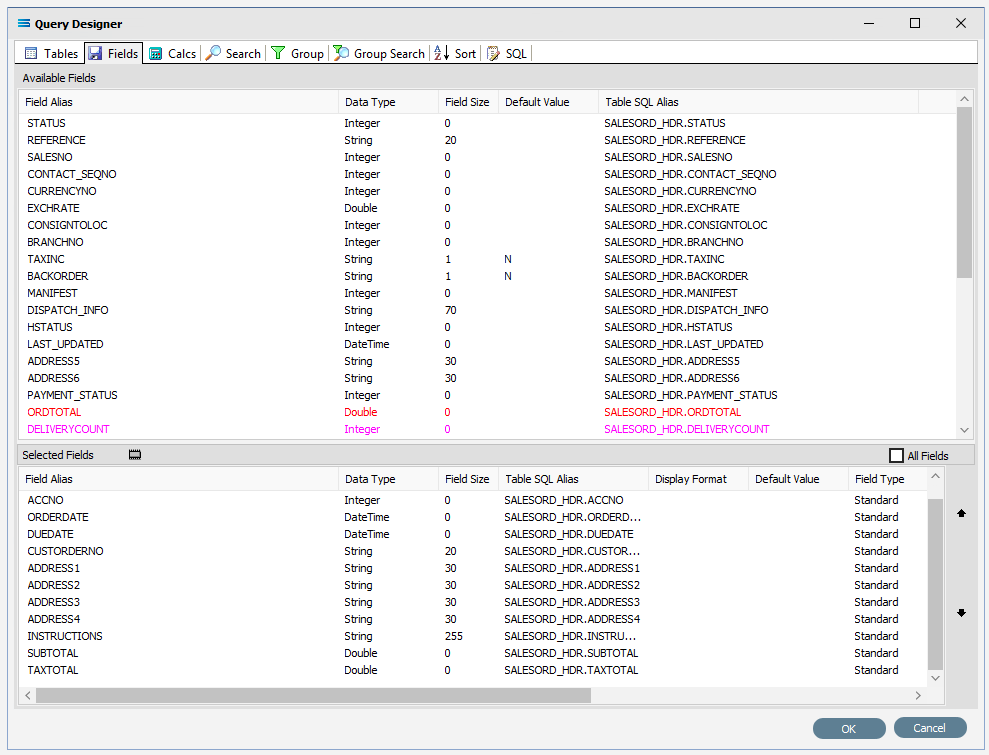Switch to Group Search tab
This screenshot has height=755, width=989.
pos(379,54)
